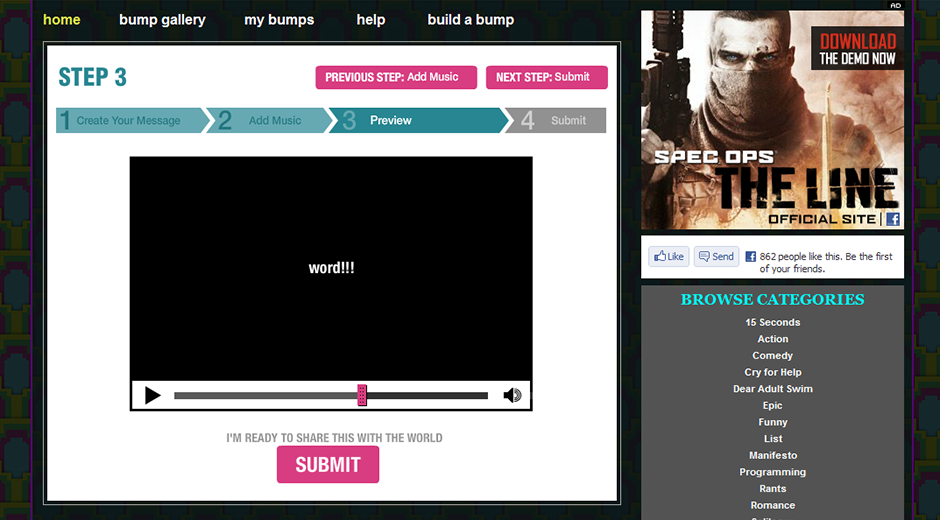940x520 pixels.
Task: Click the Facebook Send button
Action: (x=716, y=256)
